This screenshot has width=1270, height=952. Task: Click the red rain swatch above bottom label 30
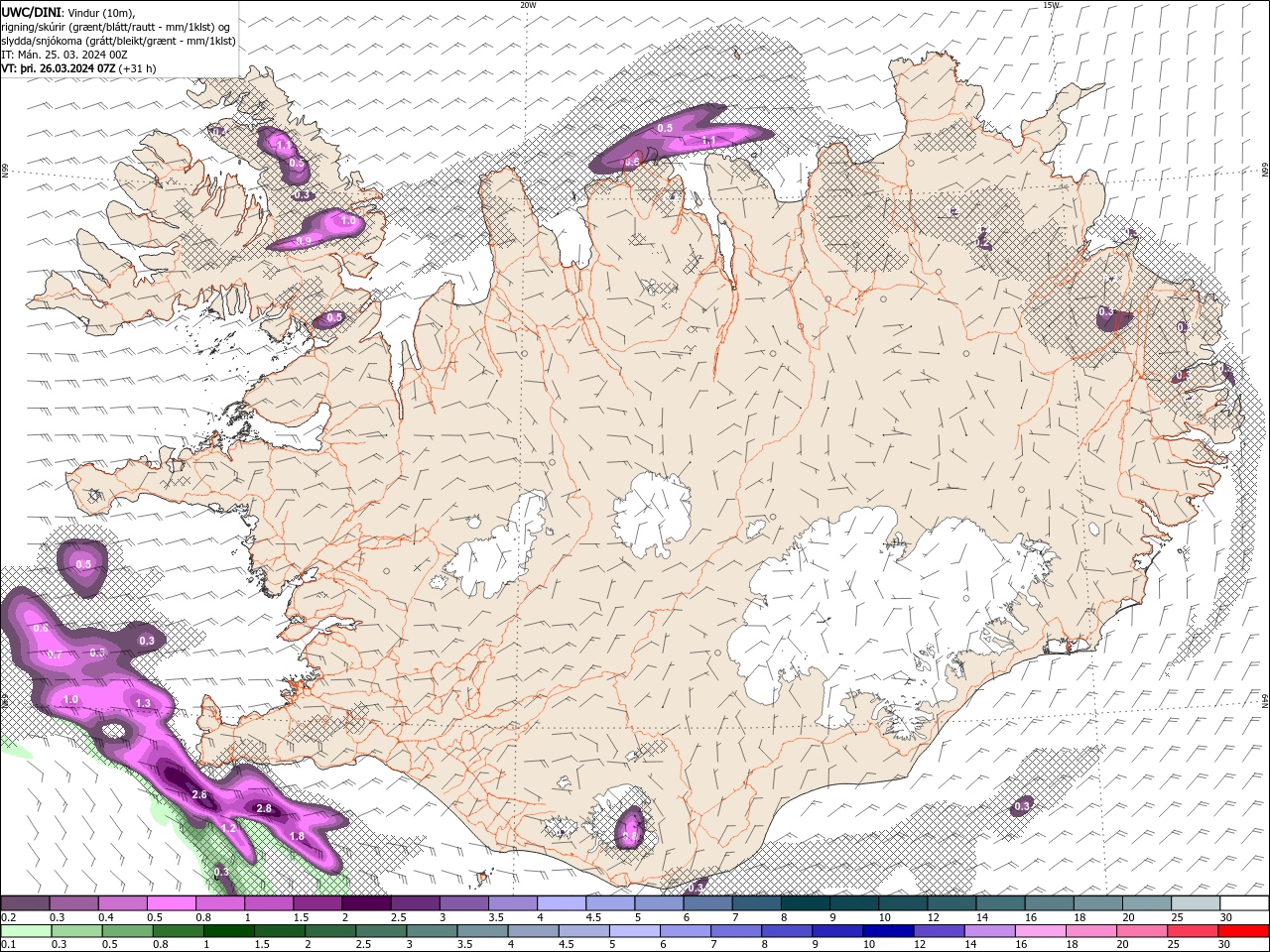pyautogui.click(x=1244, y=931)
